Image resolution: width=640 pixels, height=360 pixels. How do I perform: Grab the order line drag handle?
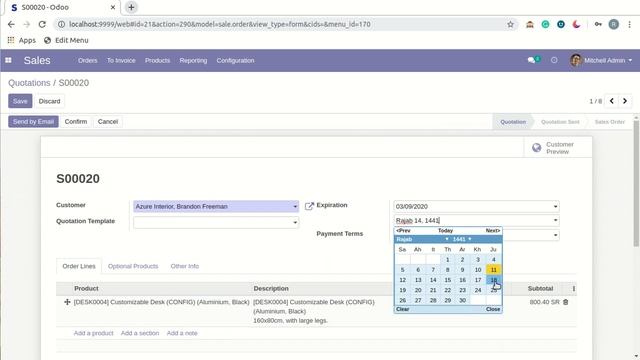coord(67,302)
